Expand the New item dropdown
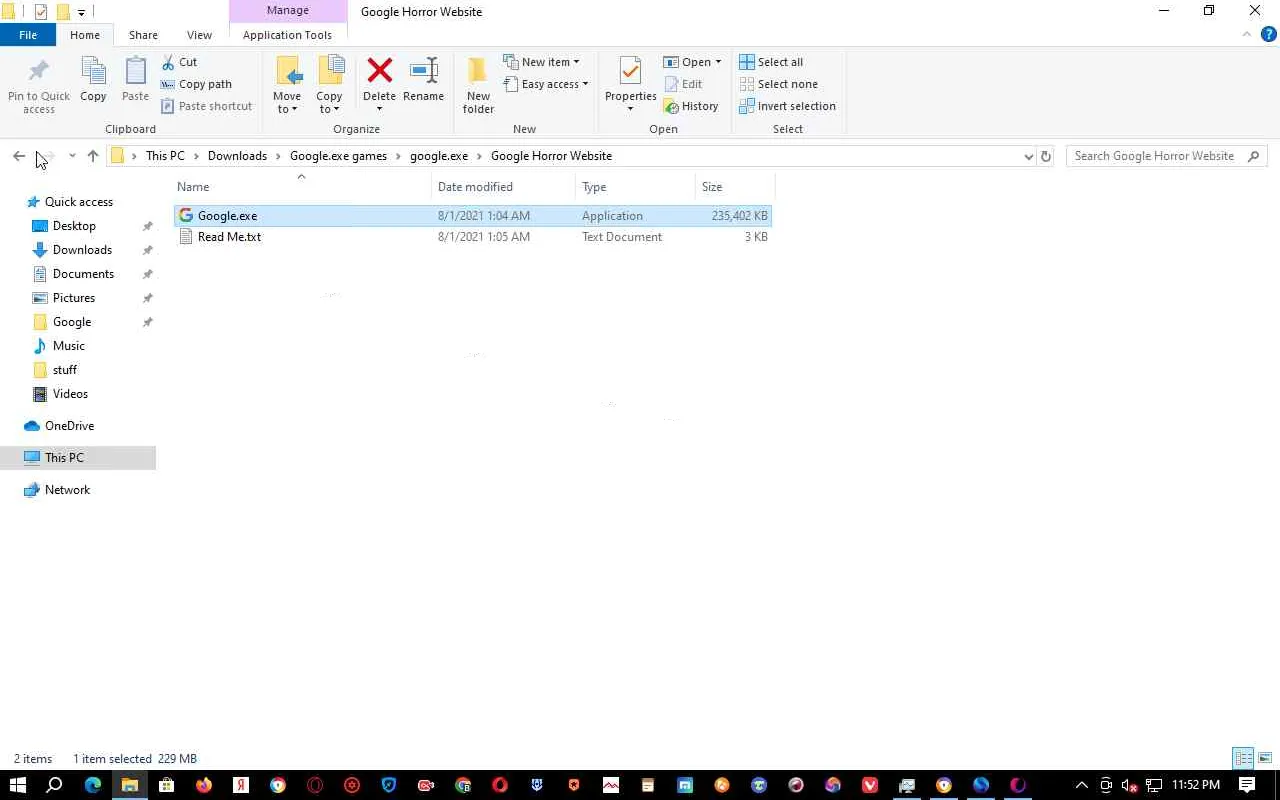The image size is (1280, 800). click(541, 62)
